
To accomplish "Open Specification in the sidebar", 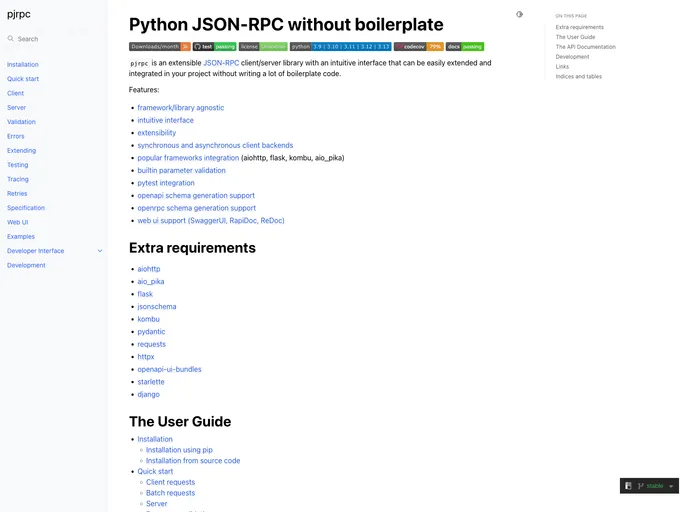I will click(x=26, y=208).
